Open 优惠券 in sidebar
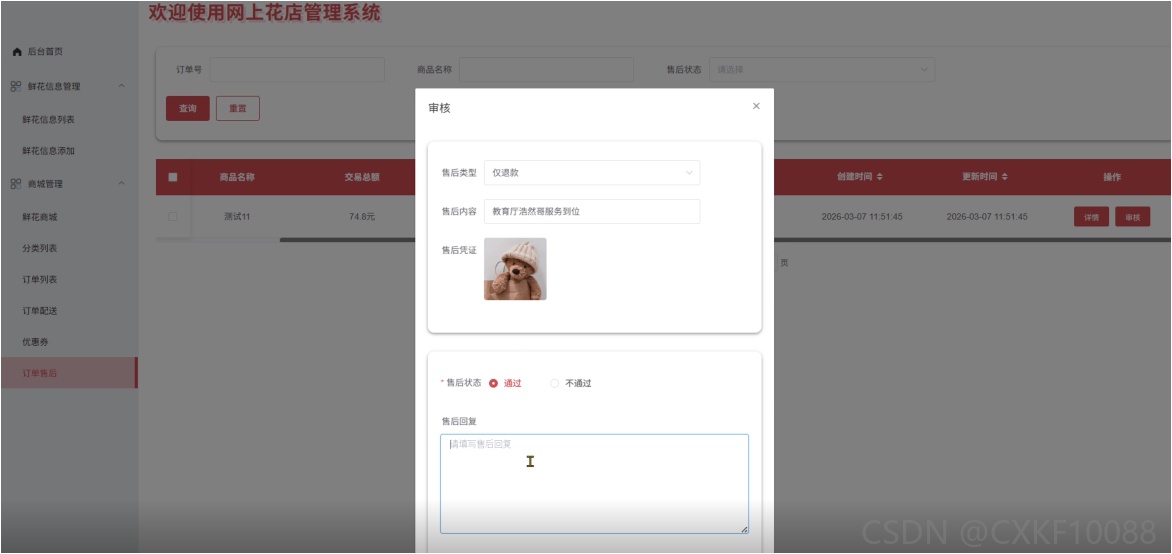This screenshot has width=1172, height=554. pyautogui.click(x=35, y=342)
